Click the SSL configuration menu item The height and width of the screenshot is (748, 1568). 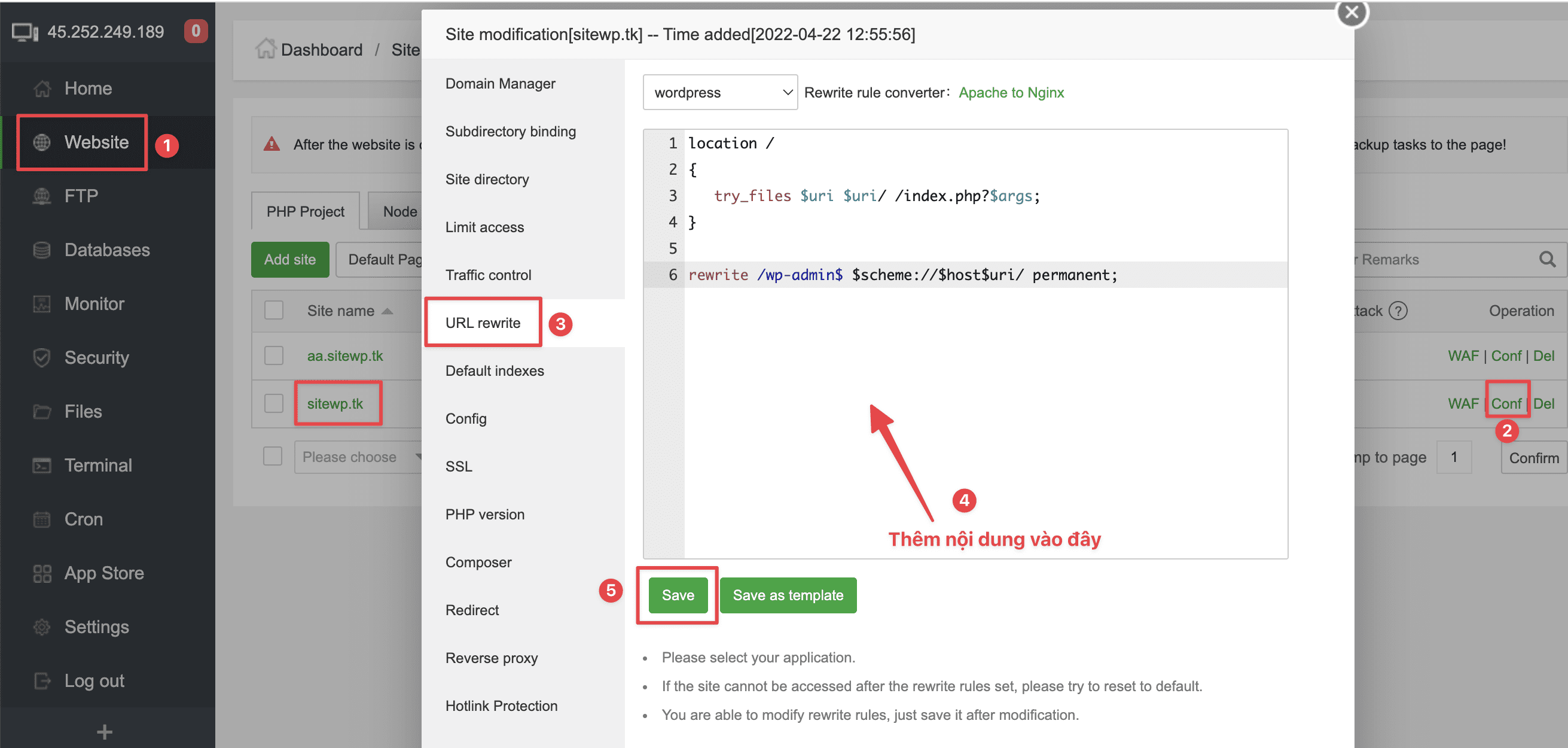click(x=459, y=466)
